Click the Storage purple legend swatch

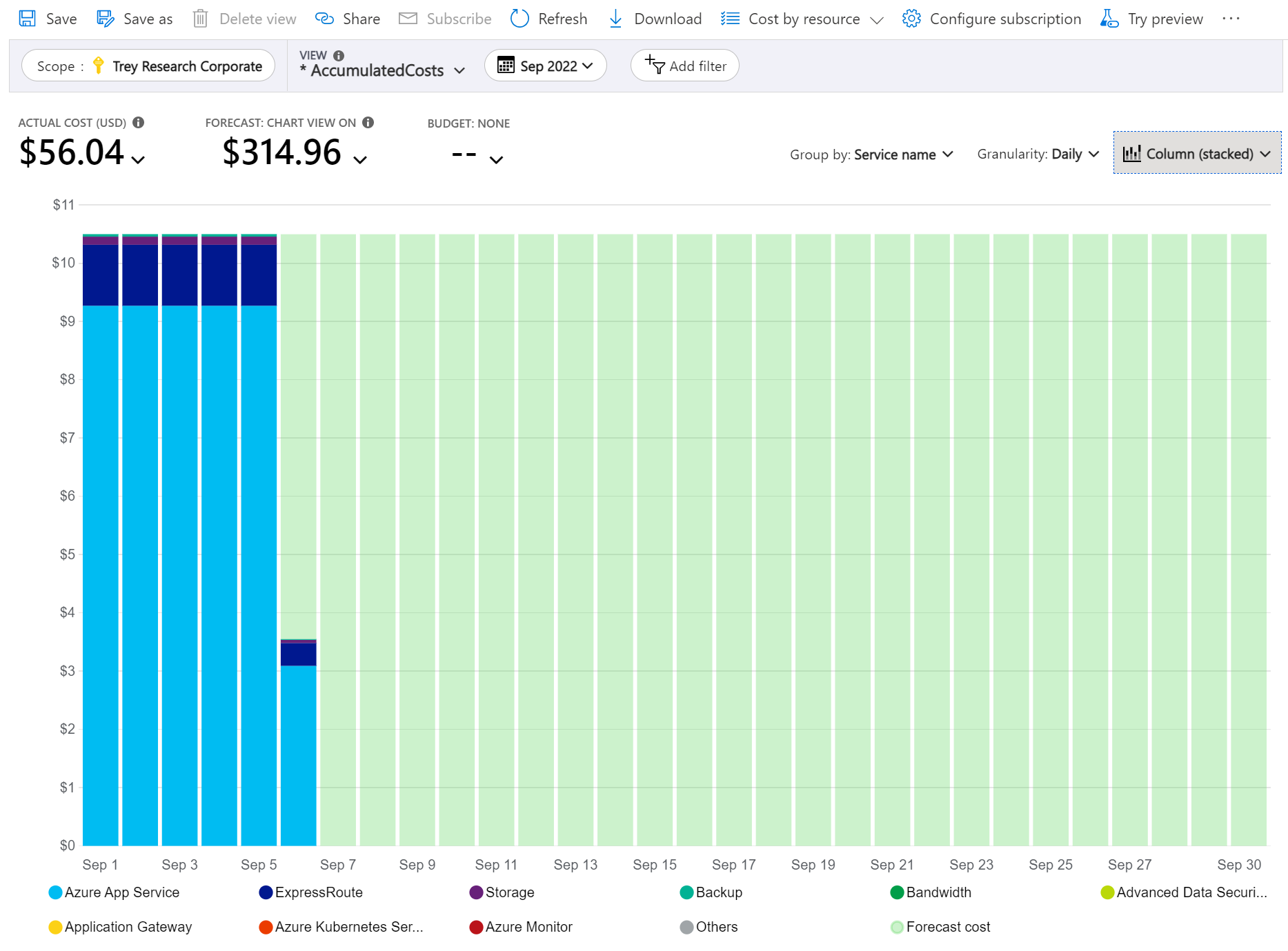[x=476, y=892]
